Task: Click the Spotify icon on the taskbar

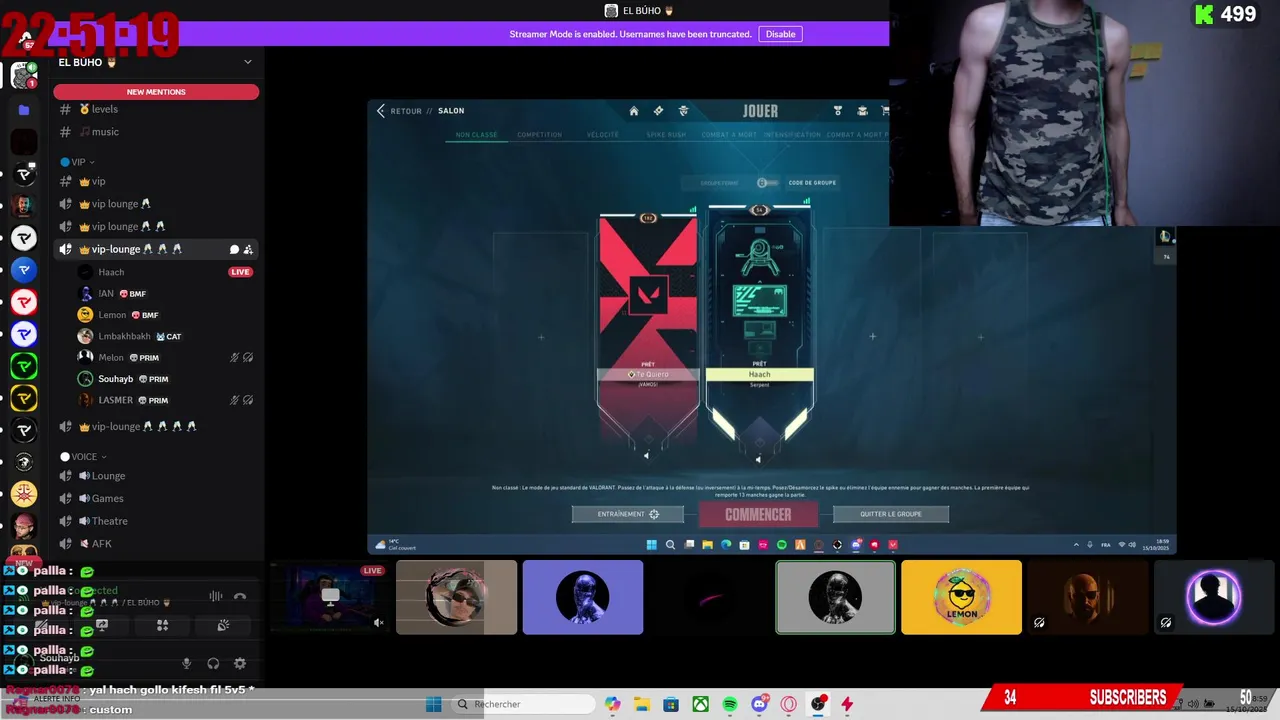Action: point(730,704)
